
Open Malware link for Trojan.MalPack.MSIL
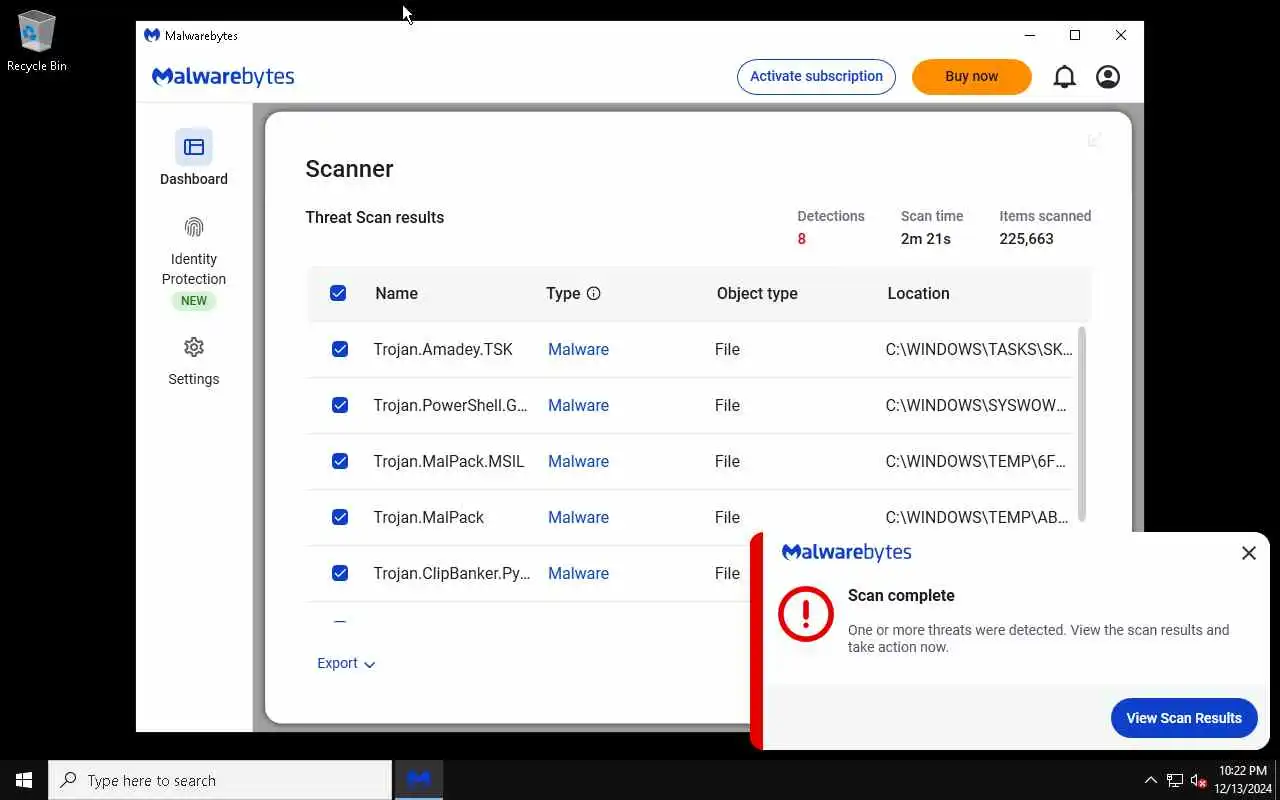tap(578, 461)
